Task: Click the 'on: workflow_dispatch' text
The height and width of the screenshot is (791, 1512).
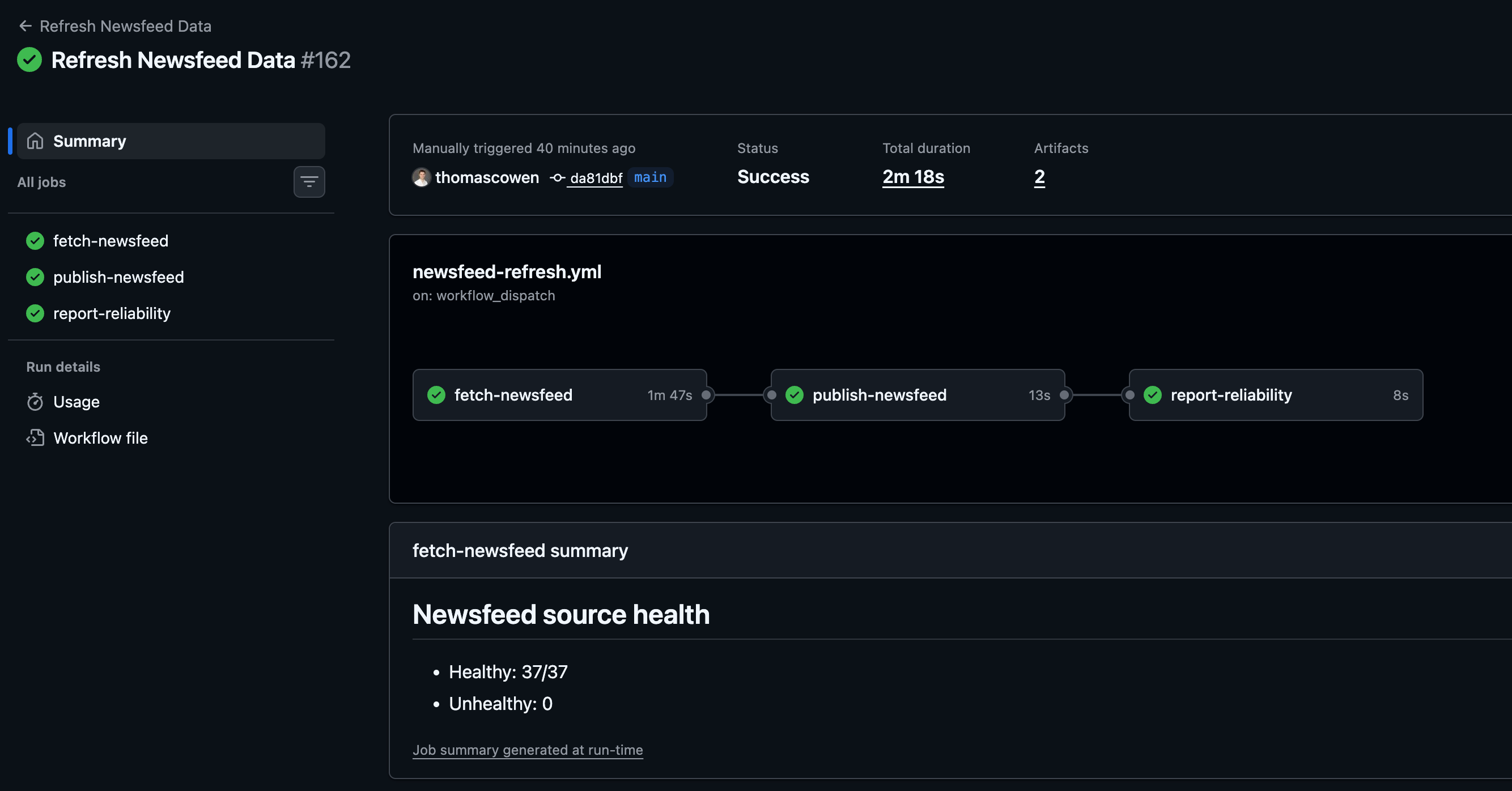Action: point(483,296)
